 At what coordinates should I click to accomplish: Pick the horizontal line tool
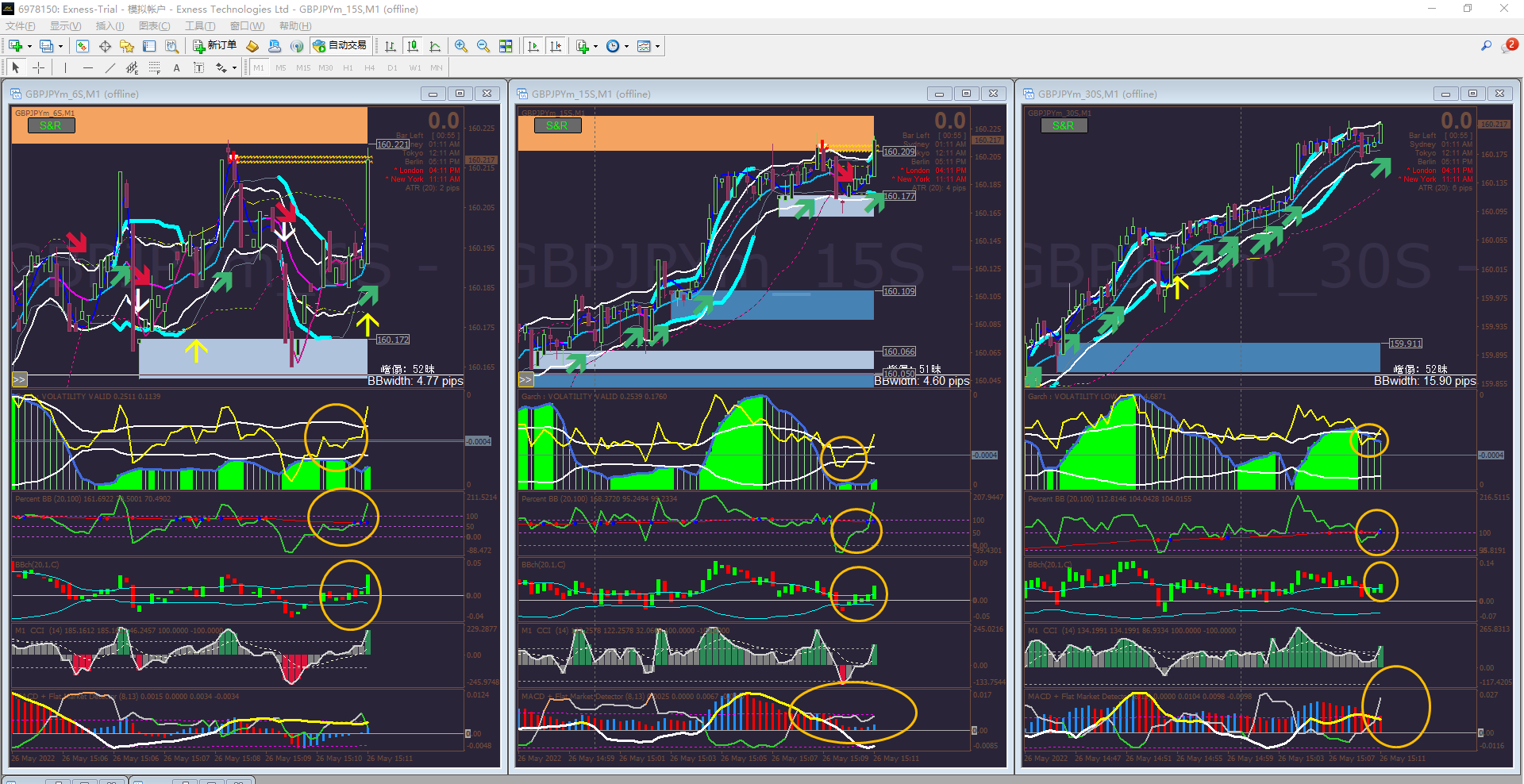click(87, 67)
